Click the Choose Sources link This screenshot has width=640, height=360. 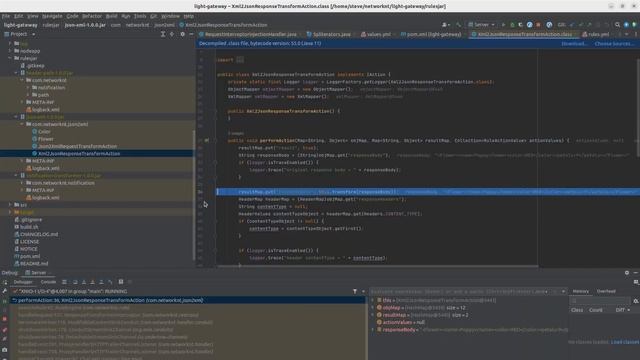point(614,44)
